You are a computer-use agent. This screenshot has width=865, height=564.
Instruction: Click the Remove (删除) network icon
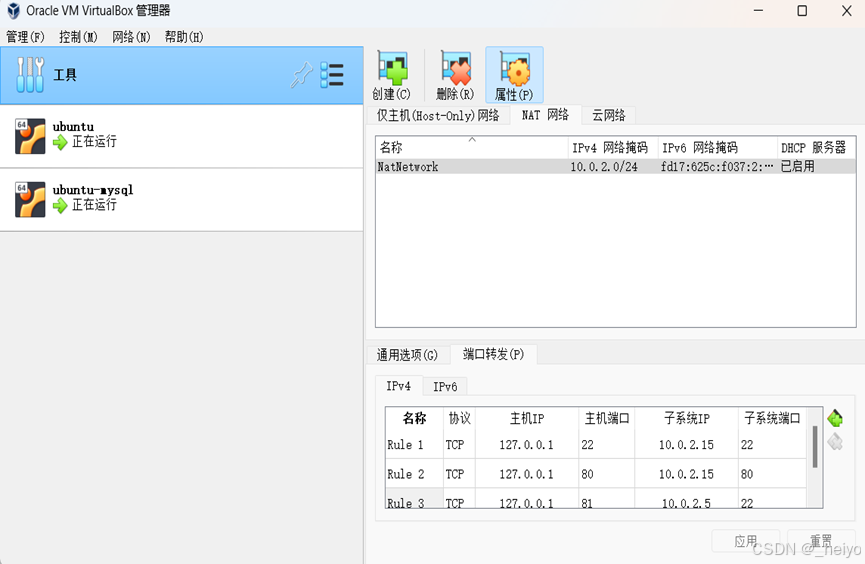[456, 68]
